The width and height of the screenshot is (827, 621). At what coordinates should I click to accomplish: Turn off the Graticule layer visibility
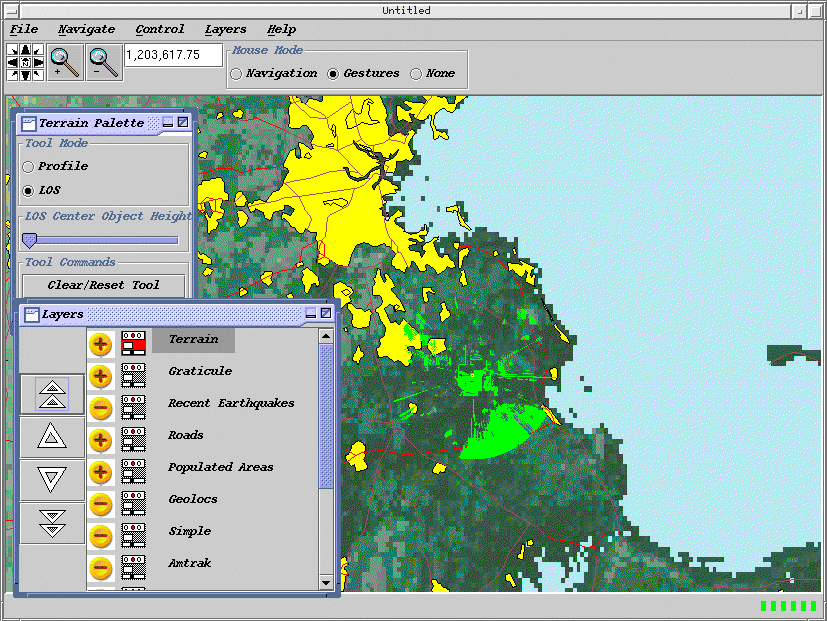tap(100, 376)
